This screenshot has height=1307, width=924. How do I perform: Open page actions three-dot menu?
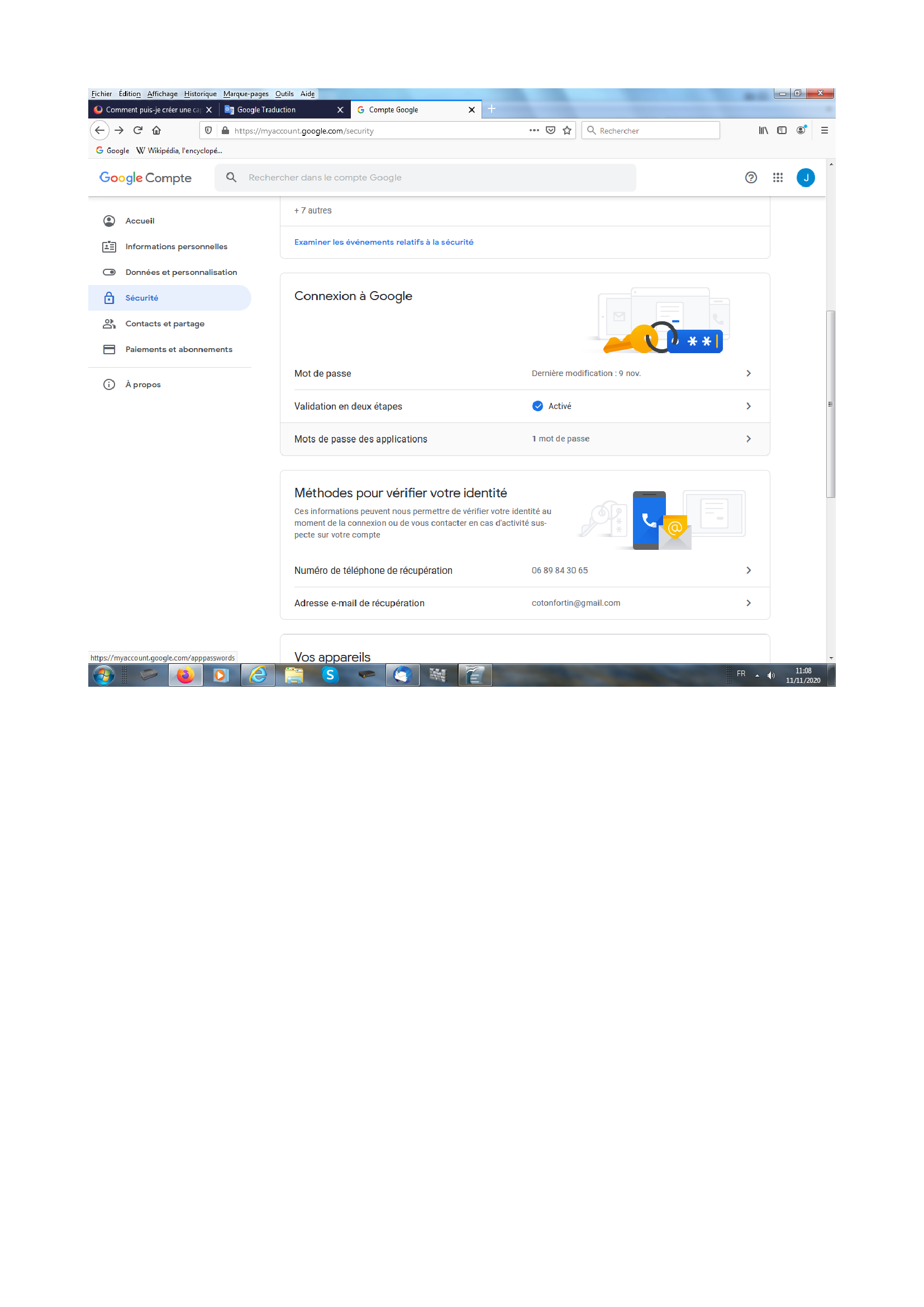[534, 130]
